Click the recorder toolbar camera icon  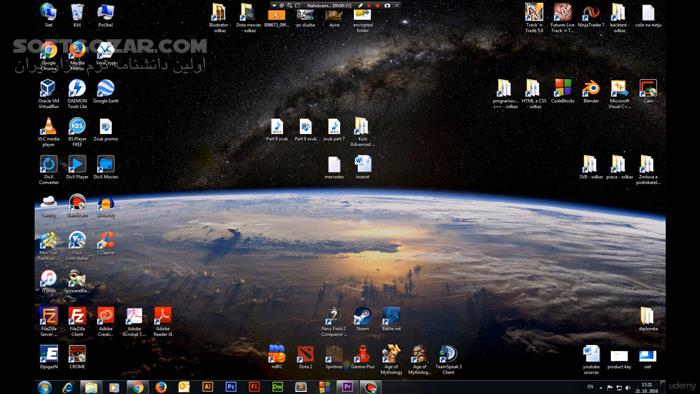point(387,5)
